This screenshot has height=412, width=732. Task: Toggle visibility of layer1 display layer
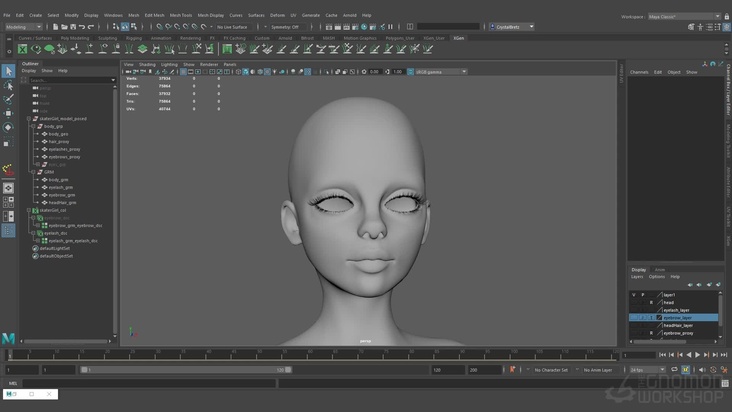[634, 295]
